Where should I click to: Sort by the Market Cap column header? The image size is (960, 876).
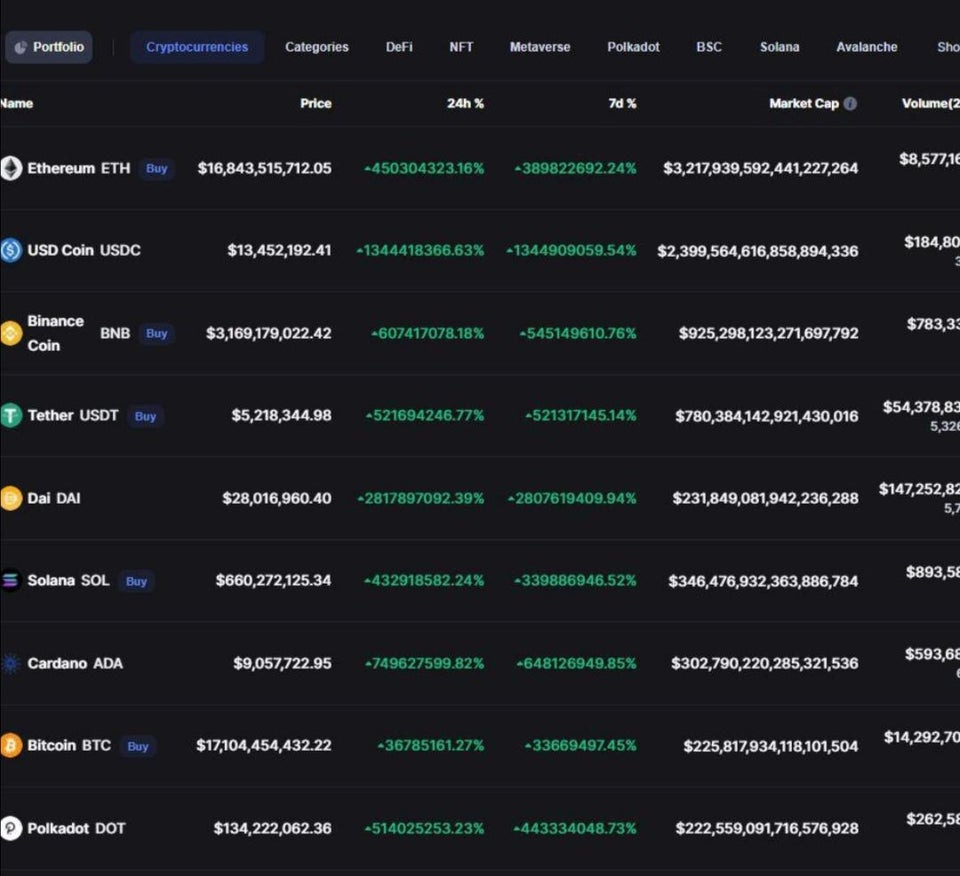pyautogui.click(x=804, y=103)
